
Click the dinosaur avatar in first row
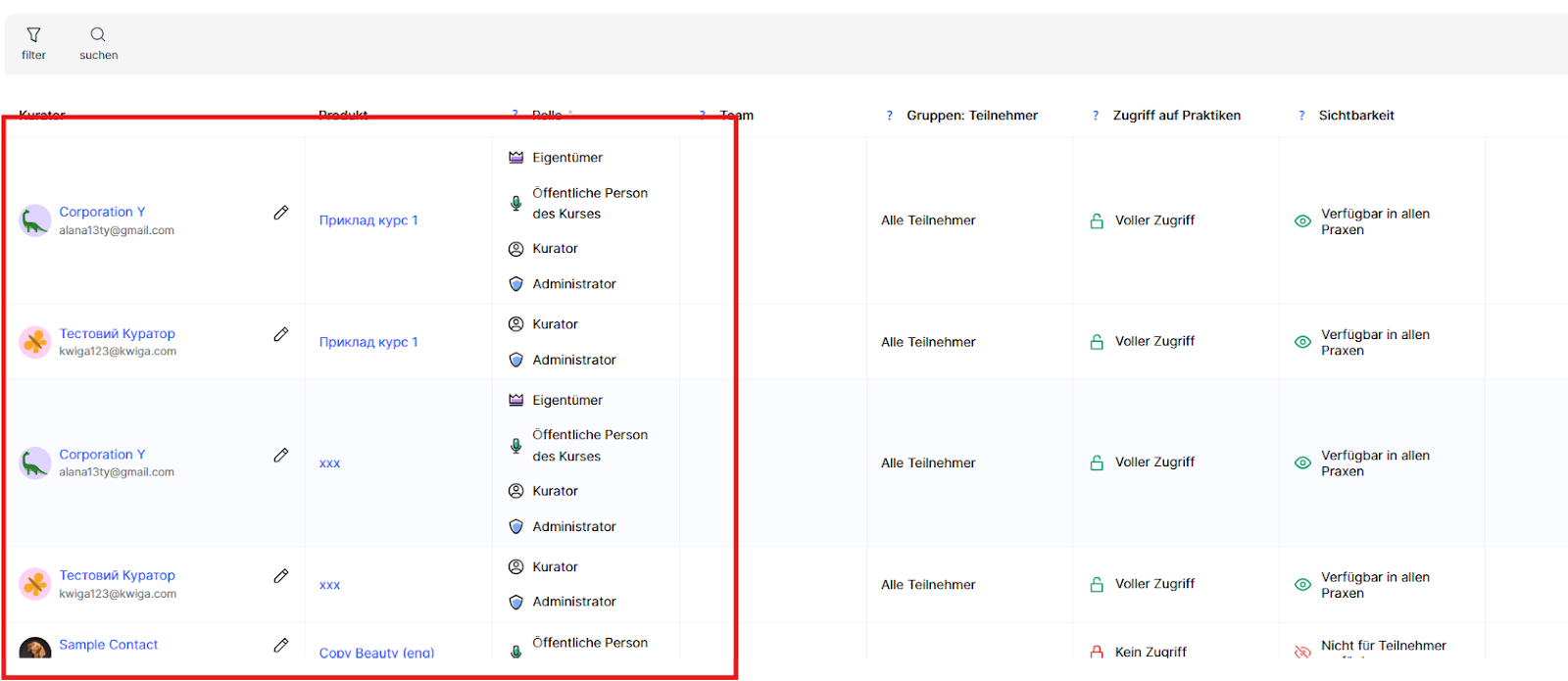coord(35,220)
